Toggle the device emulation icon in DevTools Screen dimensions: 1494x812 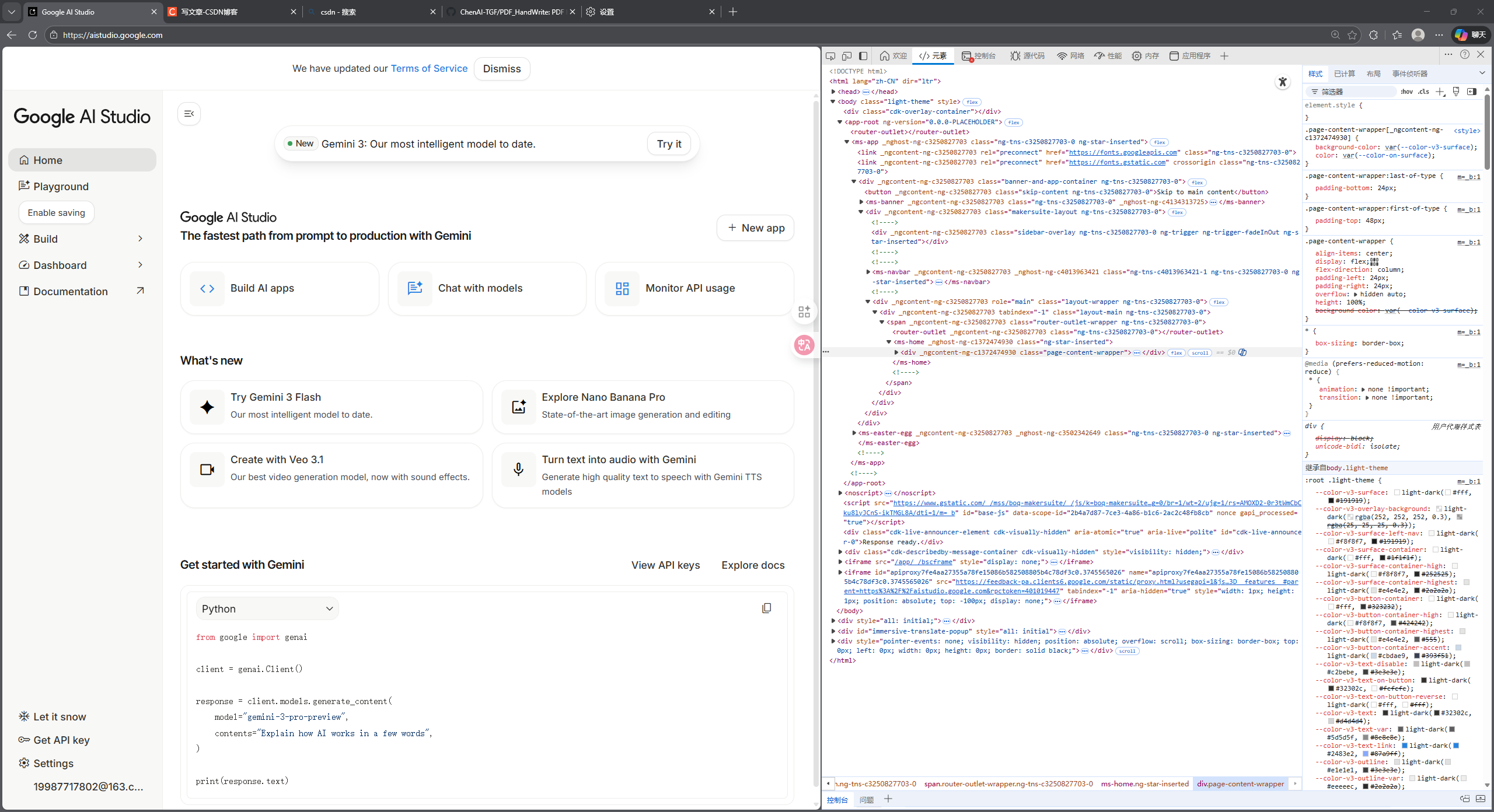tap(847, 56)
